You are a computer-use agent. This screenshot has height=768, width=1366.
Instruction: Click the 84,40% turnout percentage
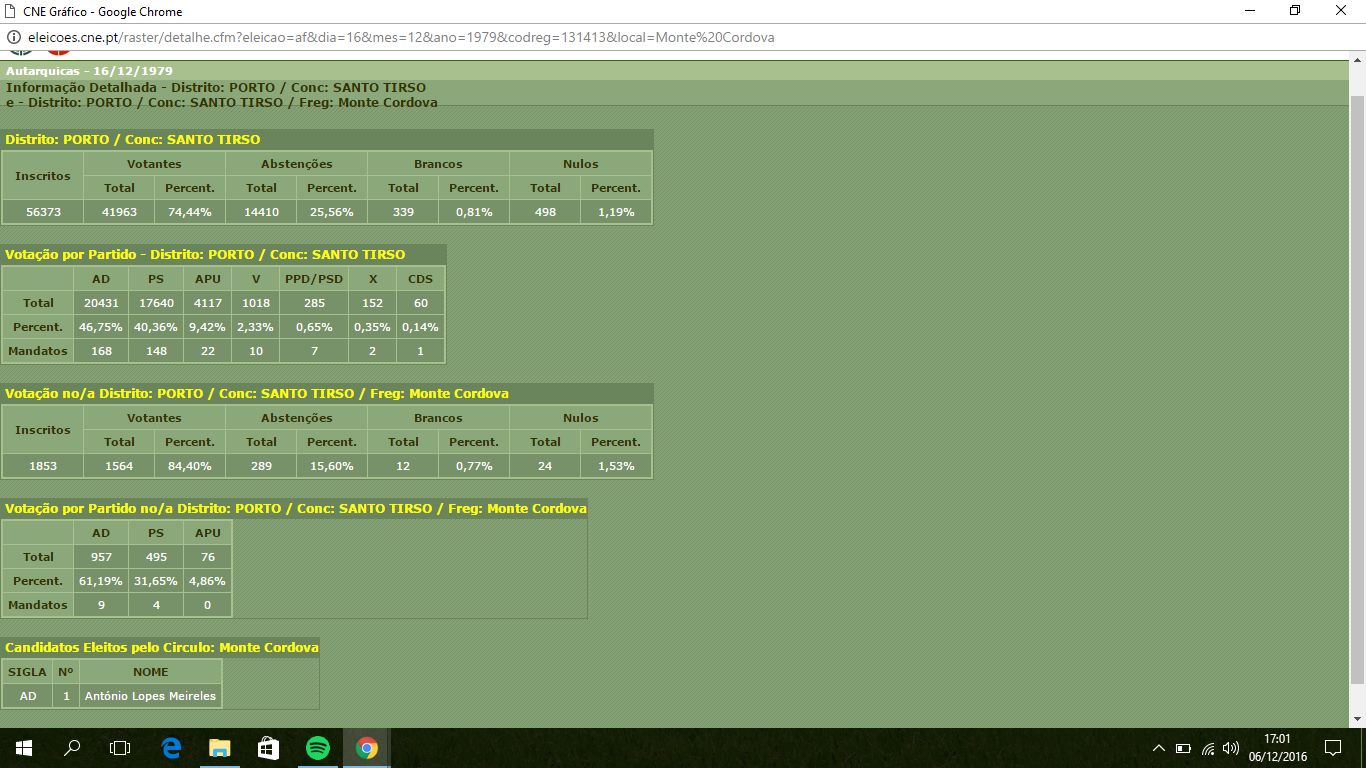click(190, 466)
